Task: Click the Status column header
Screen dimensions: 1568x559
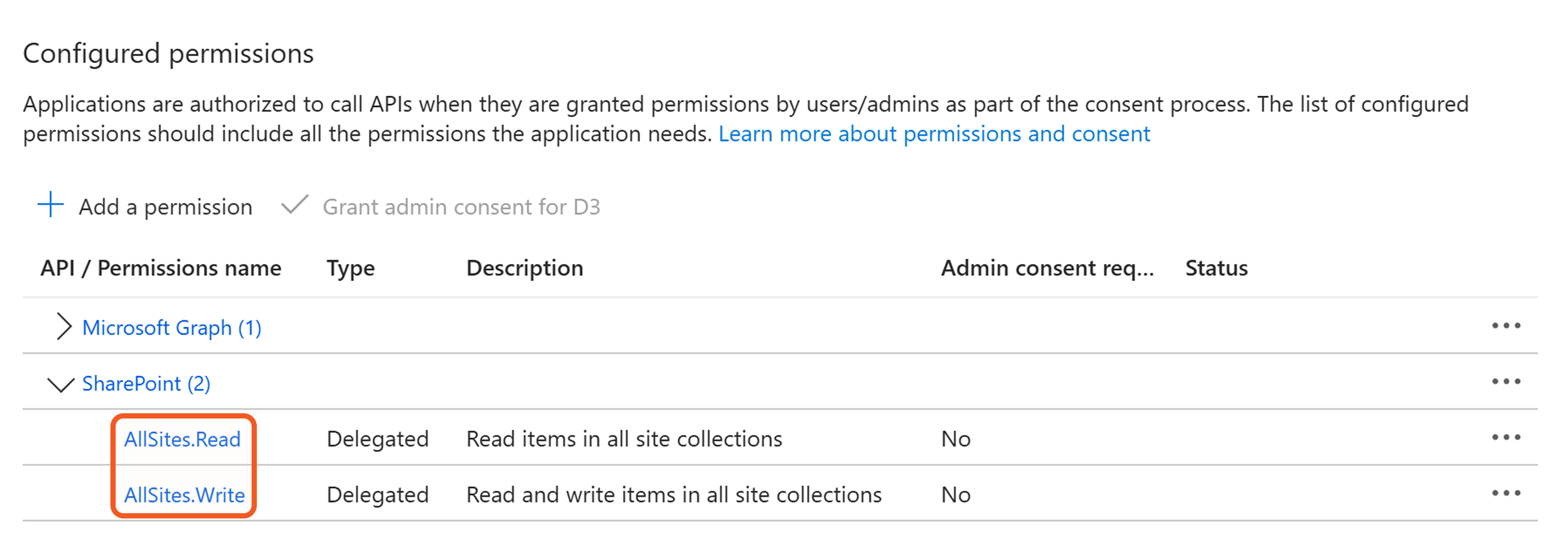Action: pos(1216,268)
